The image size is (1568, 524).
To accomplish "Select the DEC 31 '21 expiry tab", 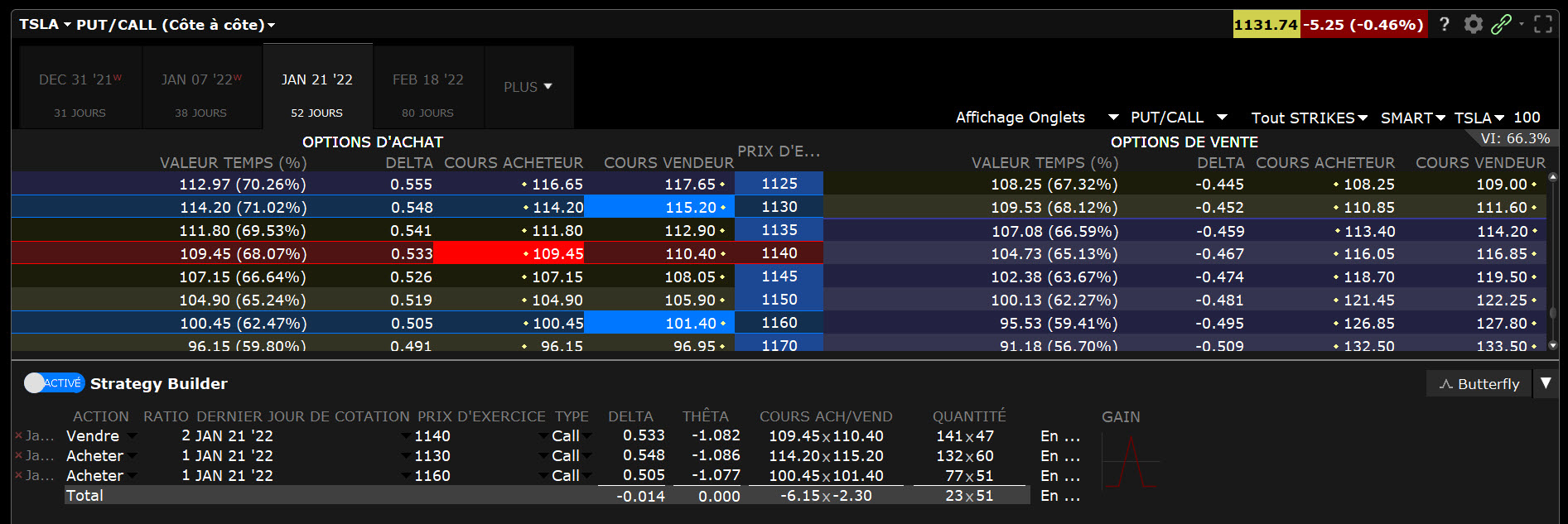I will [80, 88].
